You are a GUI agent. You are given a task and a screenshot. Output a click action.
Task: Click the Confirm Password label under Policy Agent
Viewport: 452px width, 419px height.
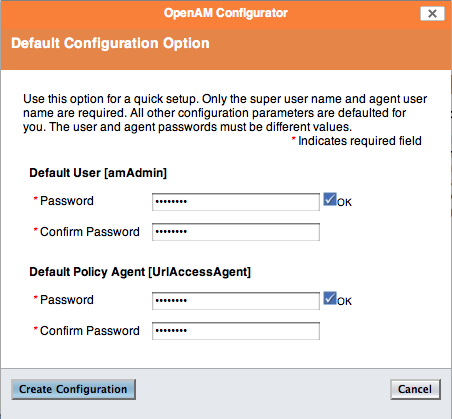tap(90, 331)
